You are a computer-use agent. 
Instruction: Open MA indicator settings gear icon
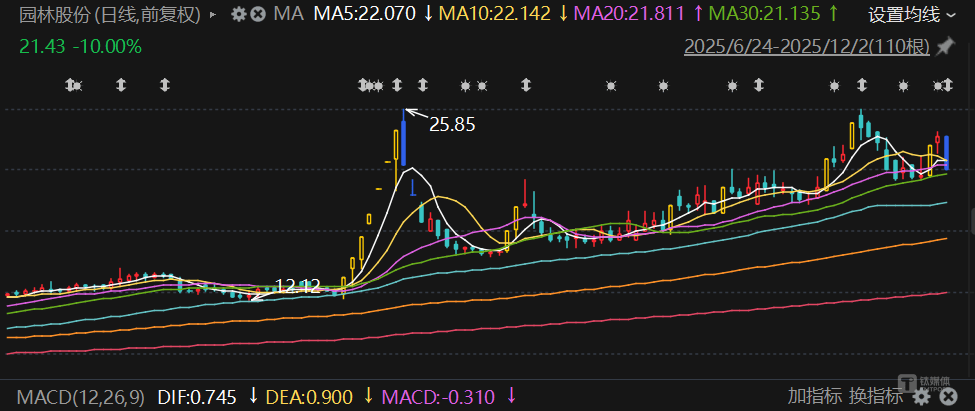[238, 15]
